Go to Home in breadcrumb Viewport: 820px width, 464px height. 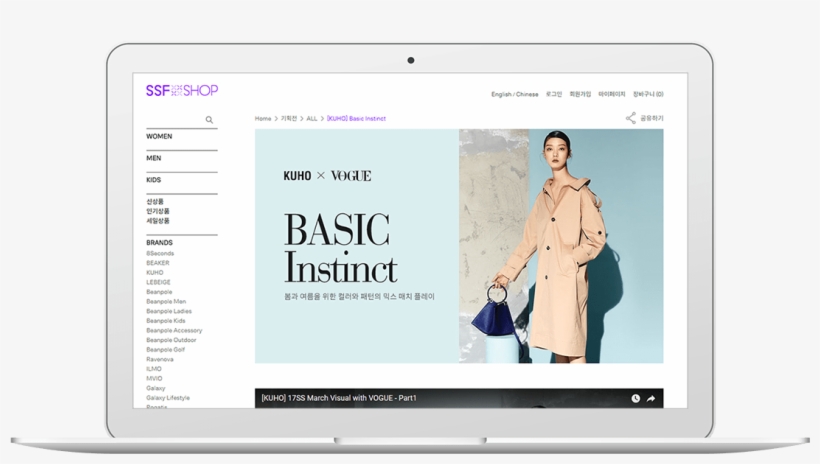[x=263, y=119]
